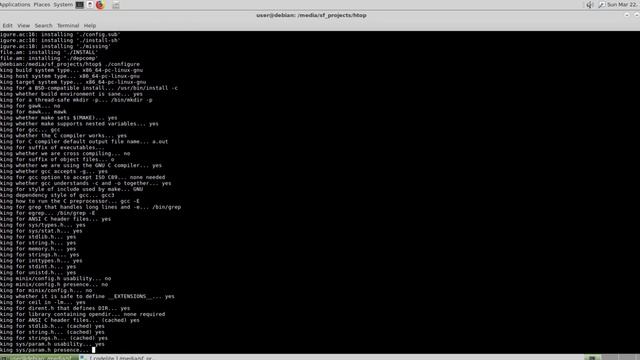Open the terminal Help menu
640x360 pixels.
tap(90, 25)
